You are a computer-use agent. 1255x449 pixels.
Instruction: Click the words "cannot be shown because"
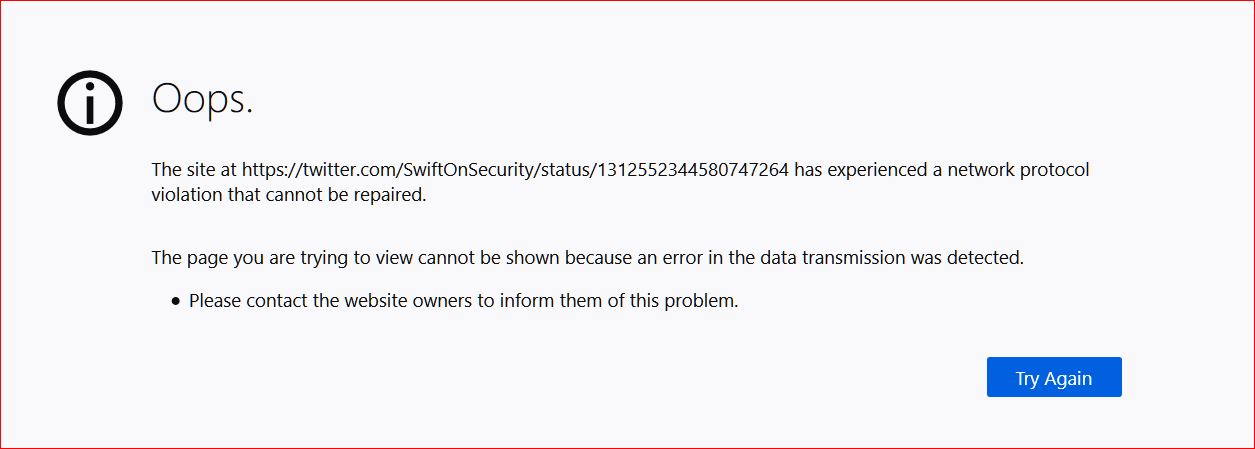[x=495, y=258]
